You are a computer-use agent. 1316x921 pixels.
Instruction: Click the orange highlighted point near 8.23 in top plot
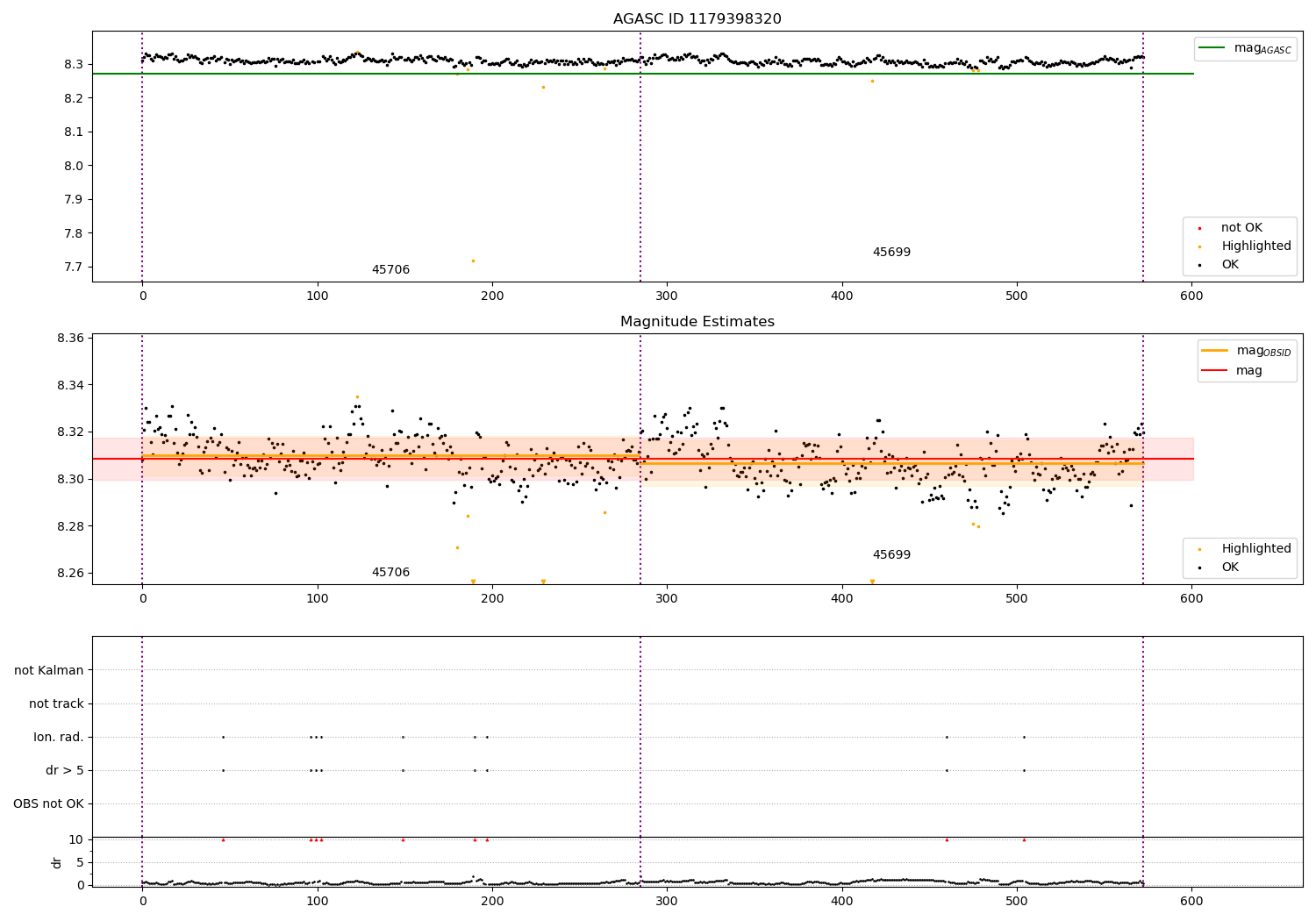click(x=543, y=87)
